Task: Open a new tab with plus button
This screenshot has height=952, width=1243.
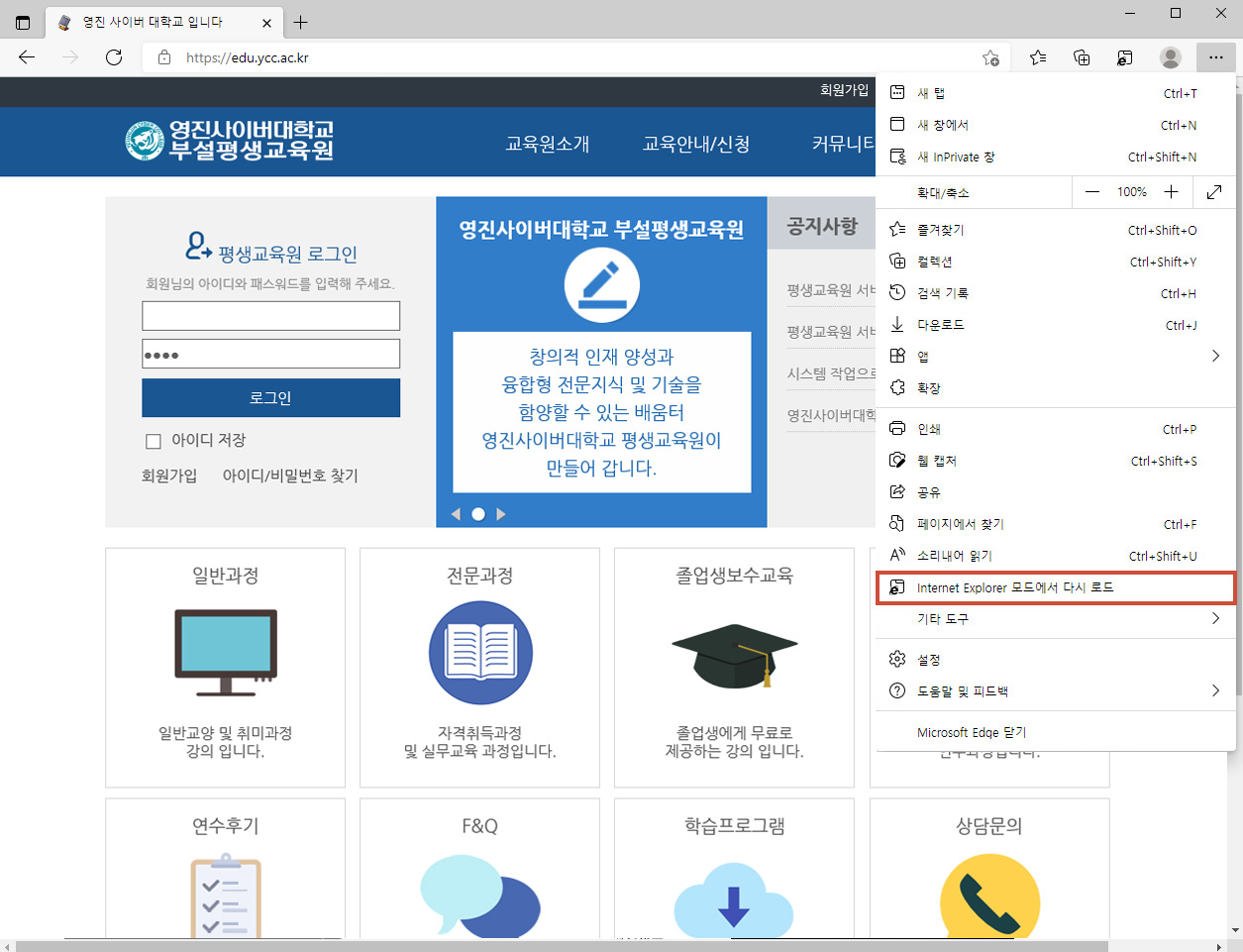Action: [301, 22]
